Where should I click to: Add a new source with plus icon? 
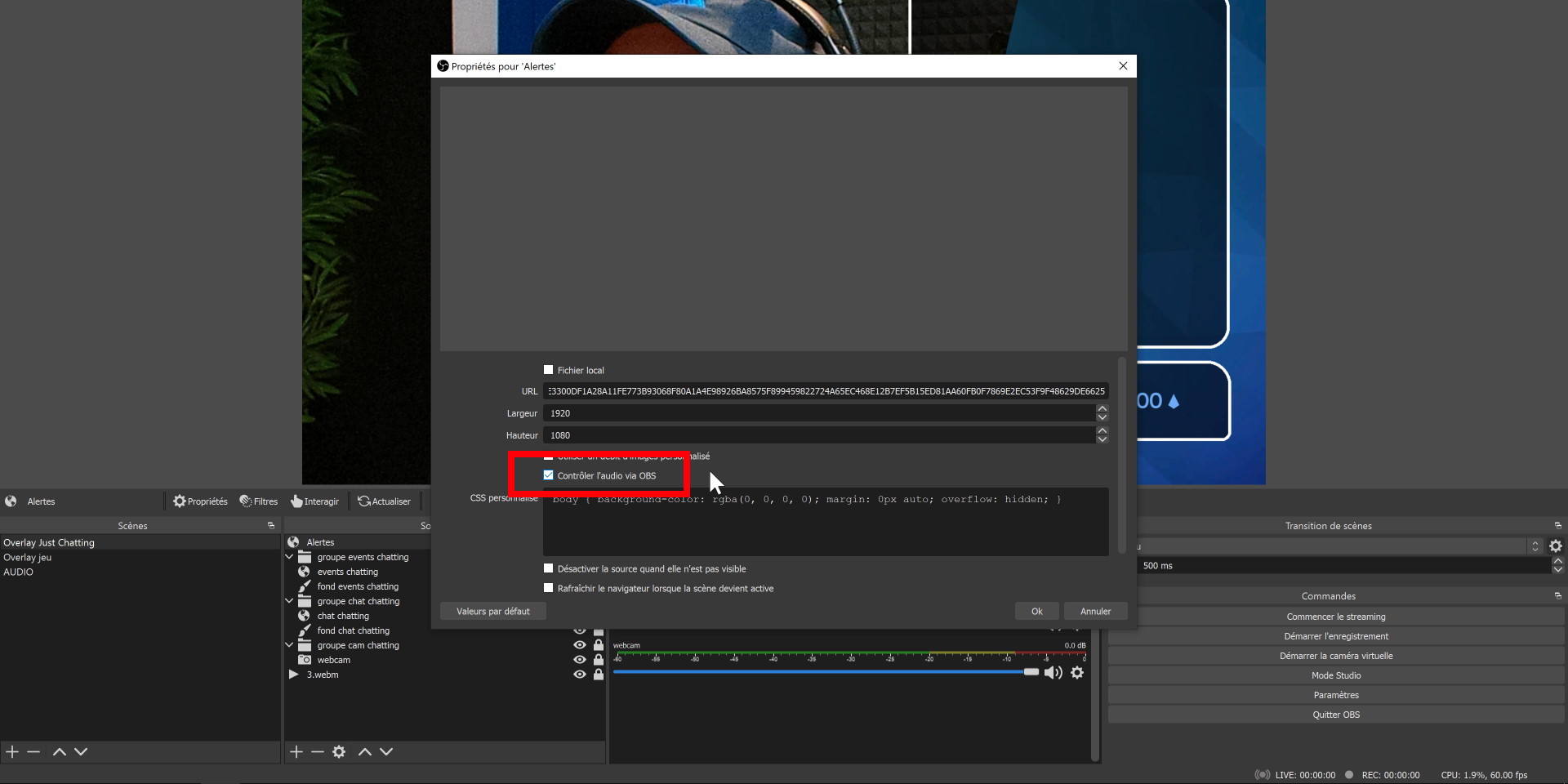pyautogui.click(x=296, y=751)
